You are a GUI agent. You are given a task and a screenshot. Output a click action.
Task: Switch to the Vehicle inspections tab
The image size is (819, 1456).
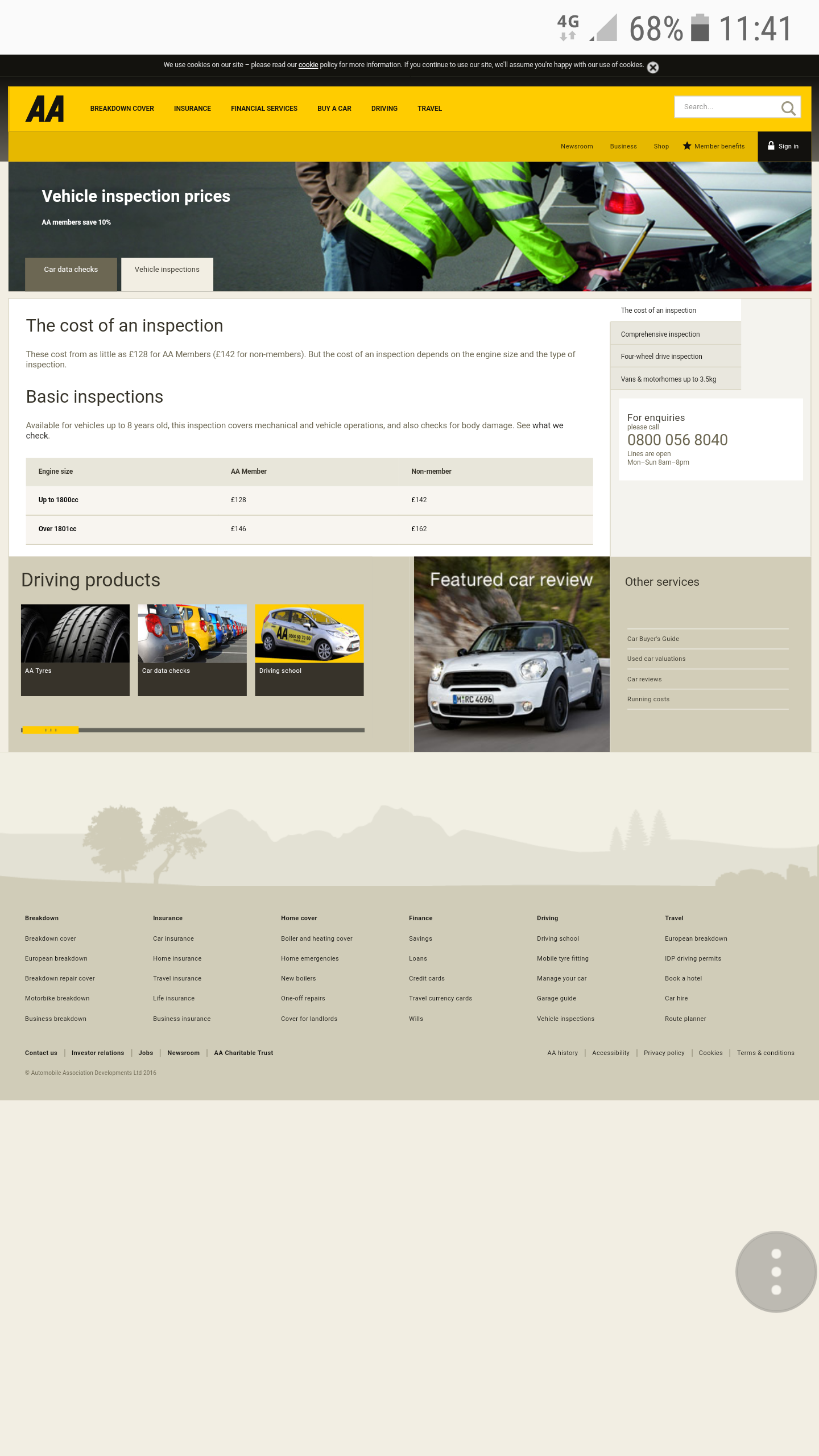pyautogui.click(x=167, y=274)
